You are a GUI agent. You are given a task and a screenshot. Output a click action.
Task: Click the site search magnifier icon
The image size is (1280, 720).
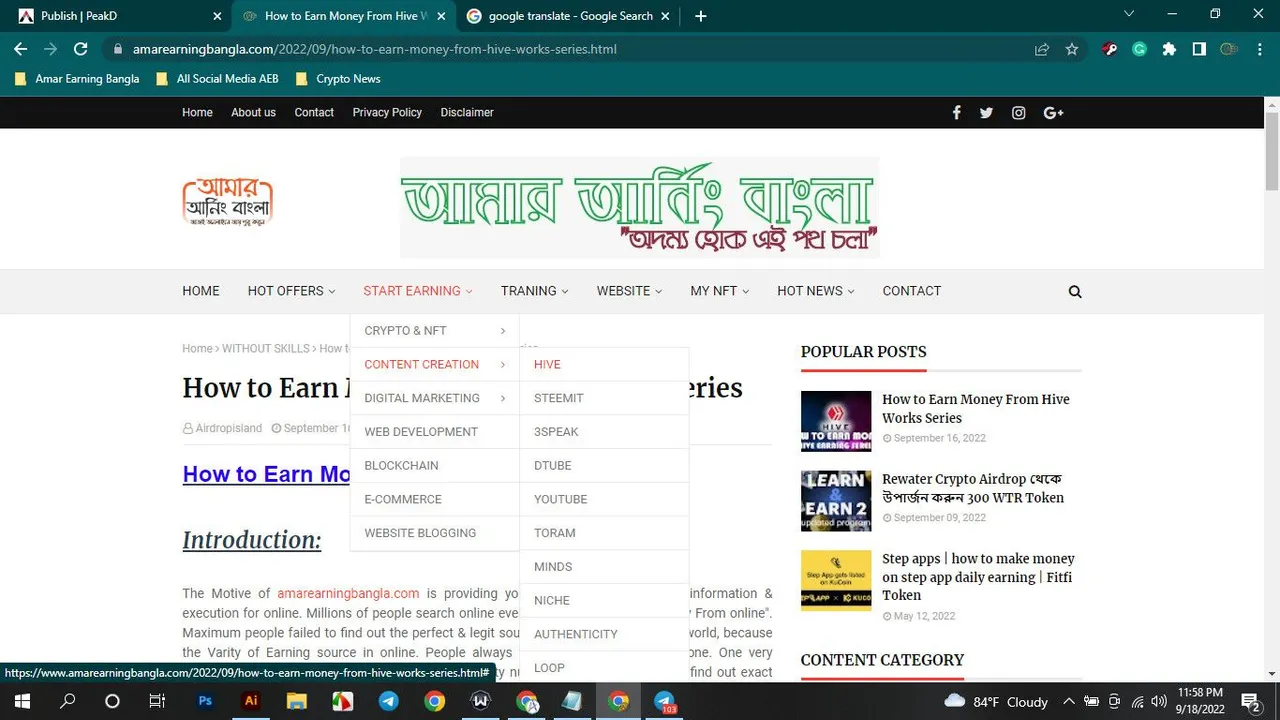(1075, 292)
